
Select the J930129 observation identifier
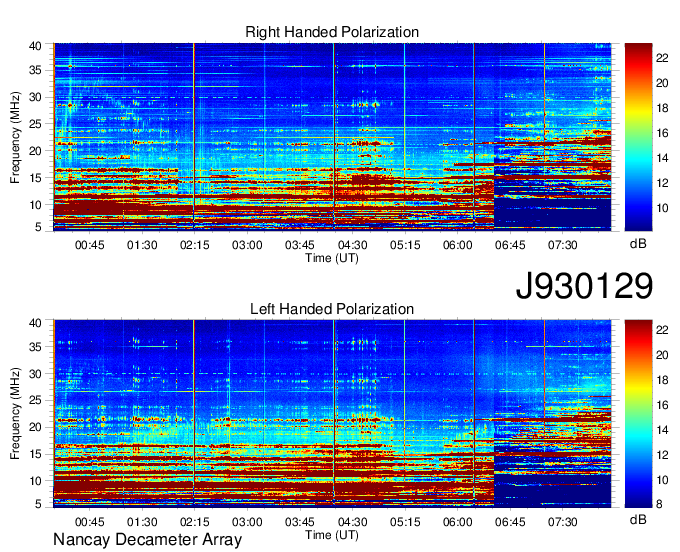pos(584,286)
